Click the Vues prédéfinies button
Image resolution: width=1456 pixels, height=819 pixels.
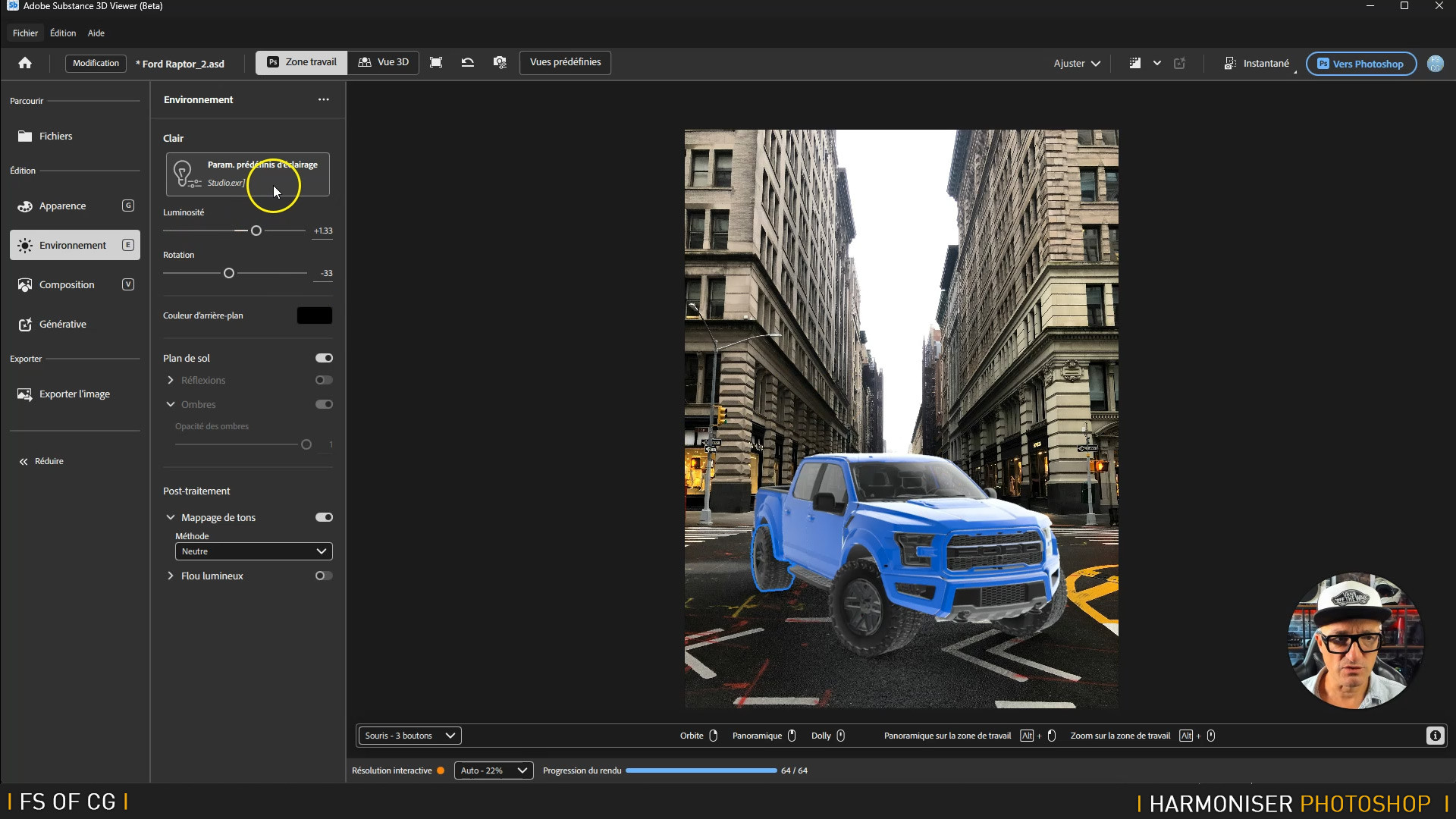(565, 62)
